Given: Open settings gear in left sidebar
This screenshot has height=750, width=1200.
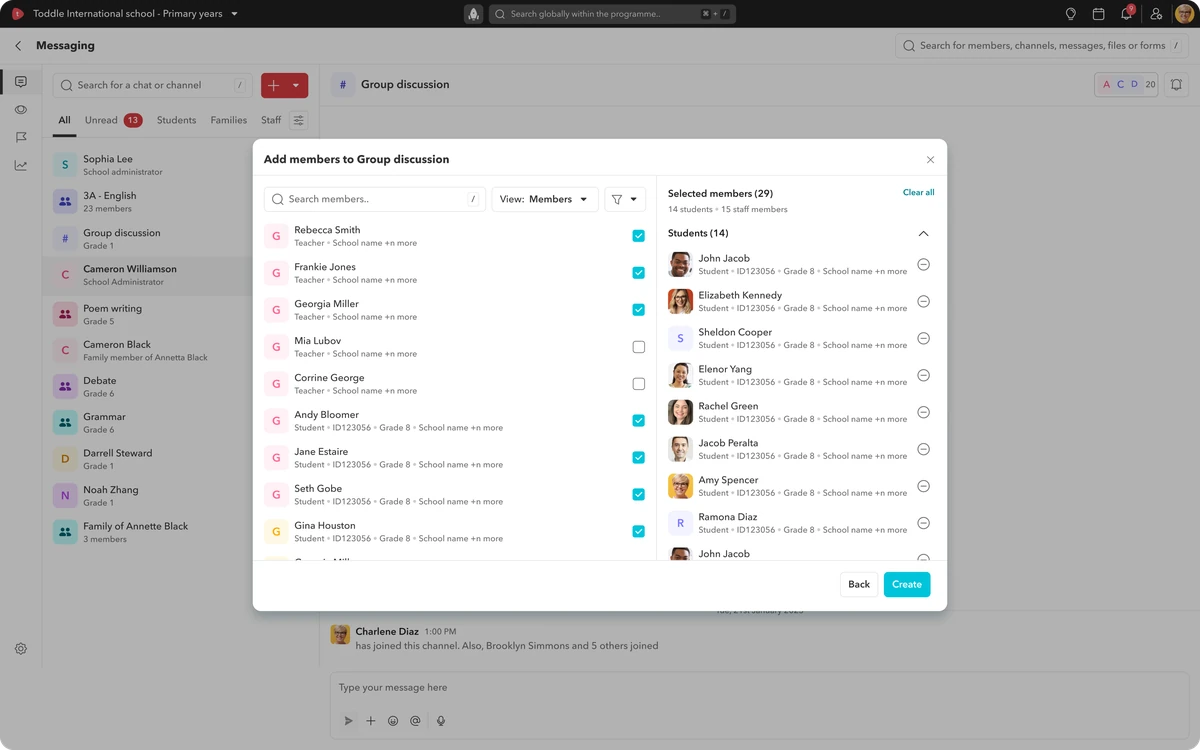Looking at the screenshot, I should tap(21, 649).
